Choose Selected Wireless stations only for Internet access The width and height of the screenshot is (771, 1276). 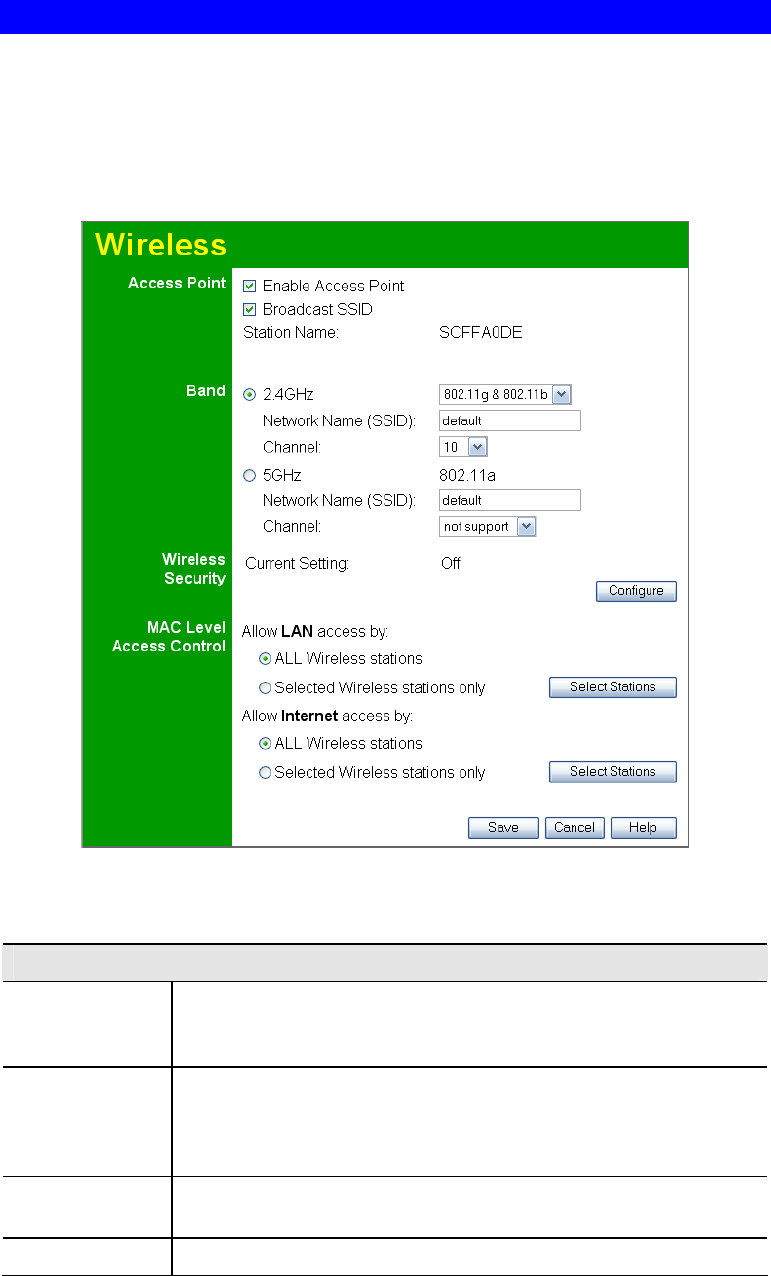click(x=265, y=773)
